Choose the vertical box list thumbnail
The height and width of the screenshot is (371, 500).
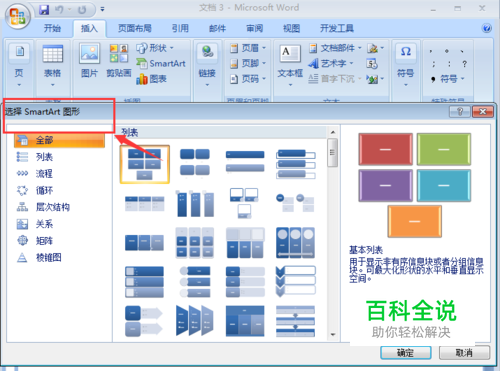click(296, 164)
